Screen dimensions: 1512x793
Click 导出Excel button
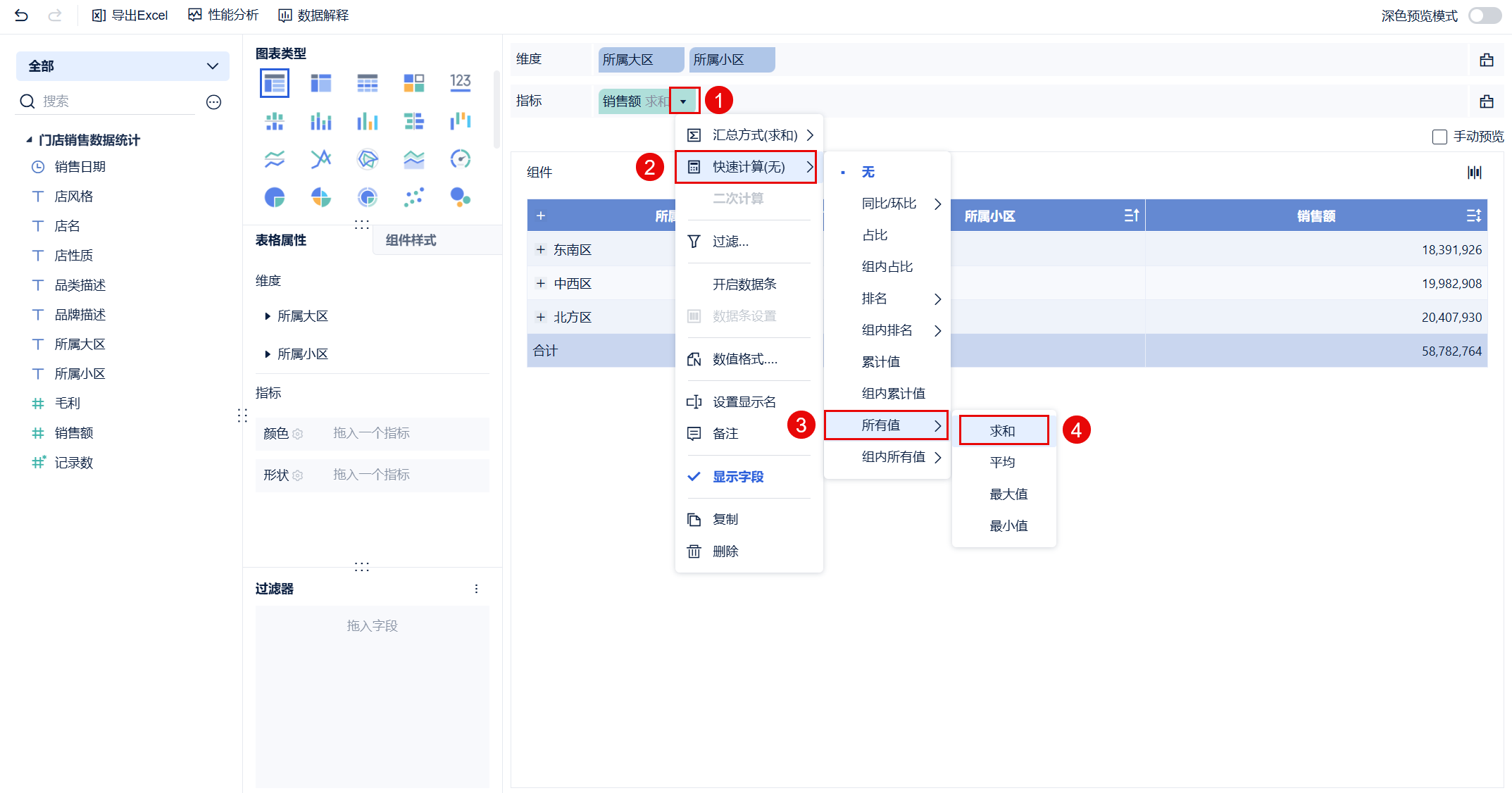click(x=130, y=15)
